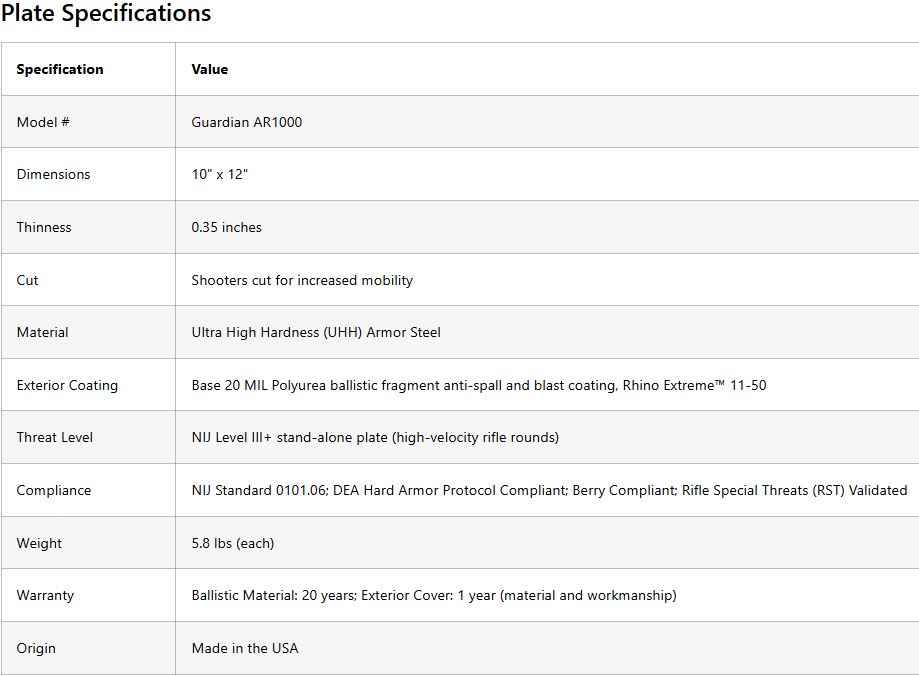Select the Value column header
919x676 pixels.
(210, 69)
